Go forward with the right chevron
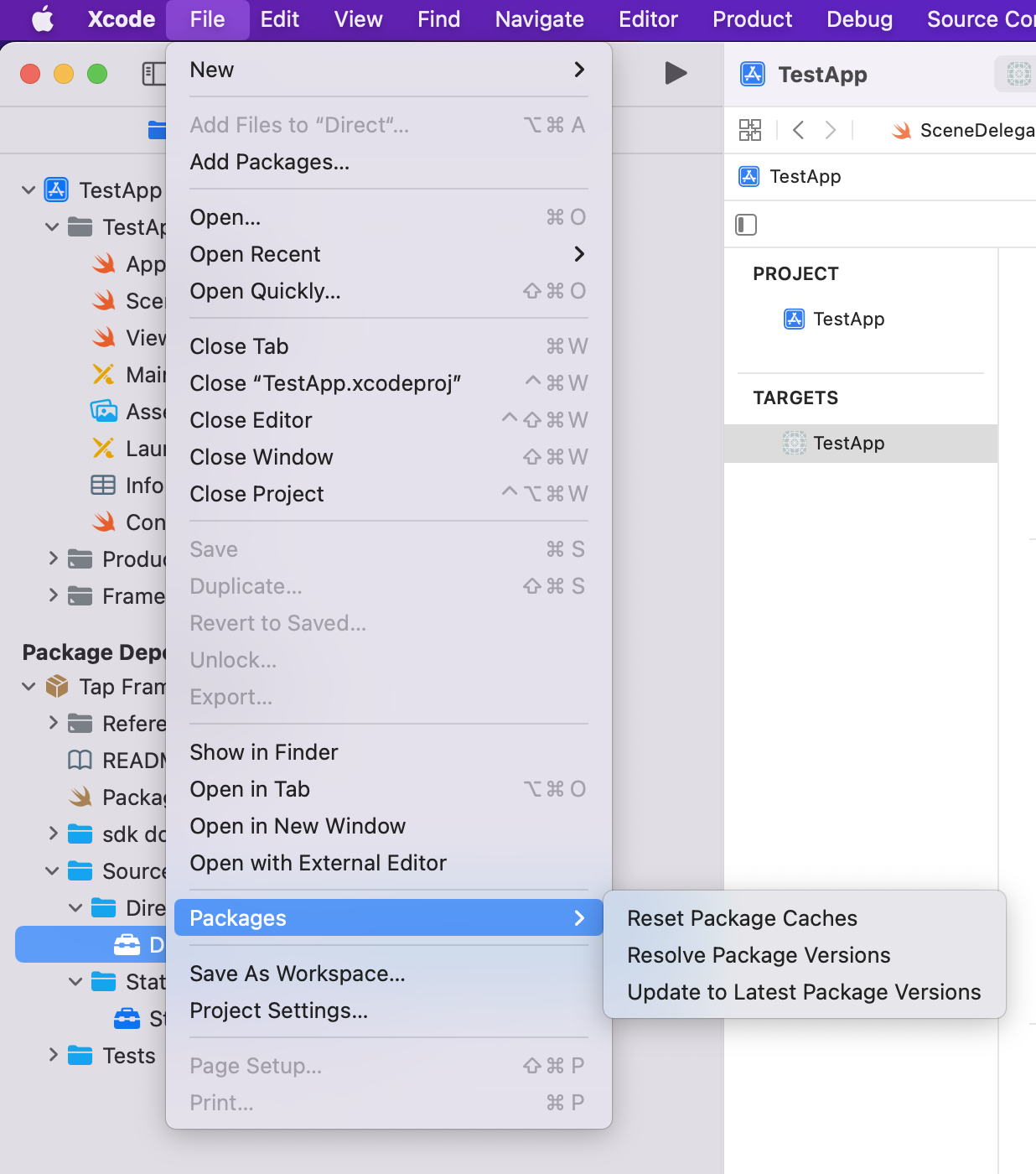Image resolution: width=1036 pixels, height=1174 pixels. 830,130
